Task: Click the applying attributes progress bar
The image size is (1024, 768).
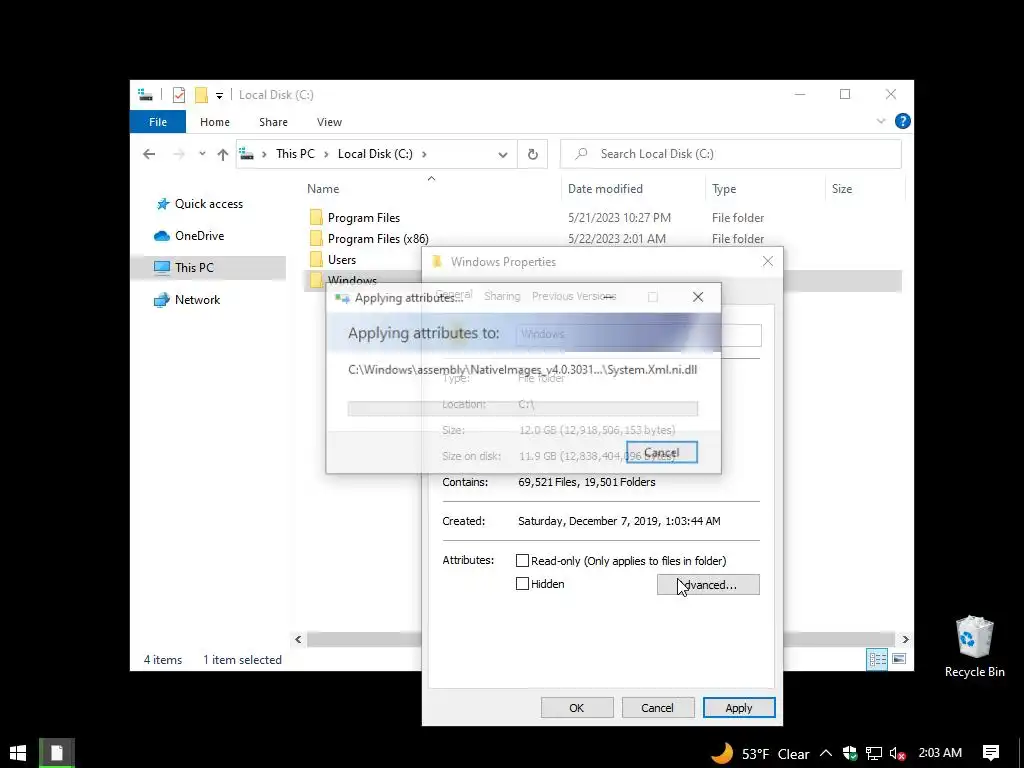Action: click(x=522, y=409)
